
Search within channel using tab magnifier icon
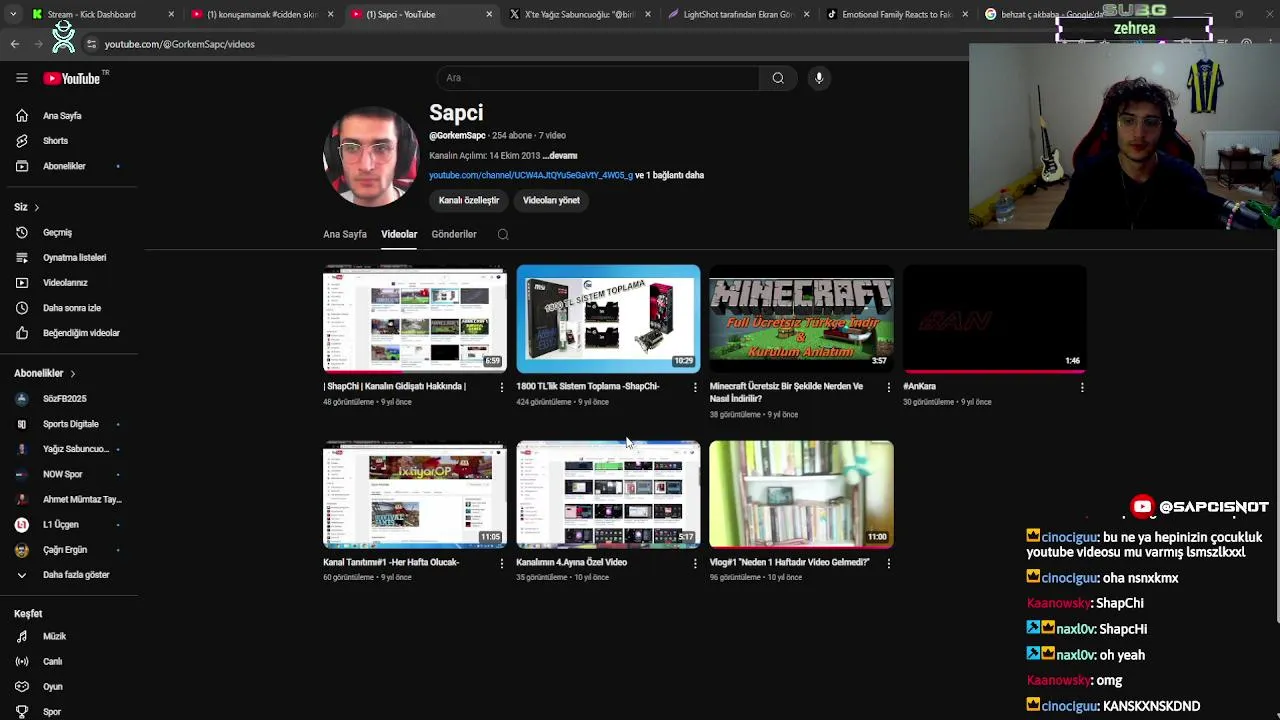[x=503, y=235]
